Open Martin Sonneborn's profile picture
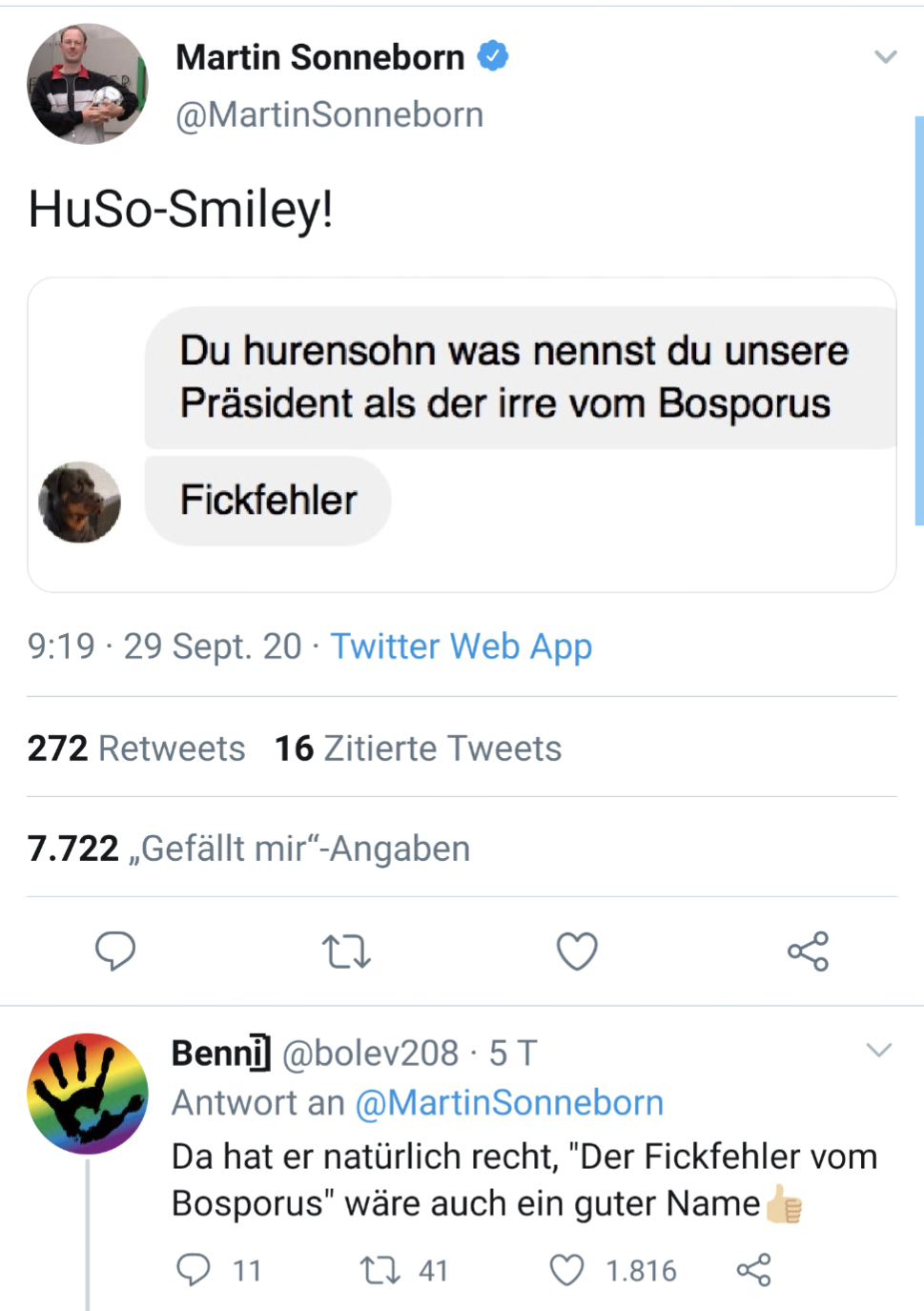Viewport: 924px width, 1311px height. tap(88, 84)
